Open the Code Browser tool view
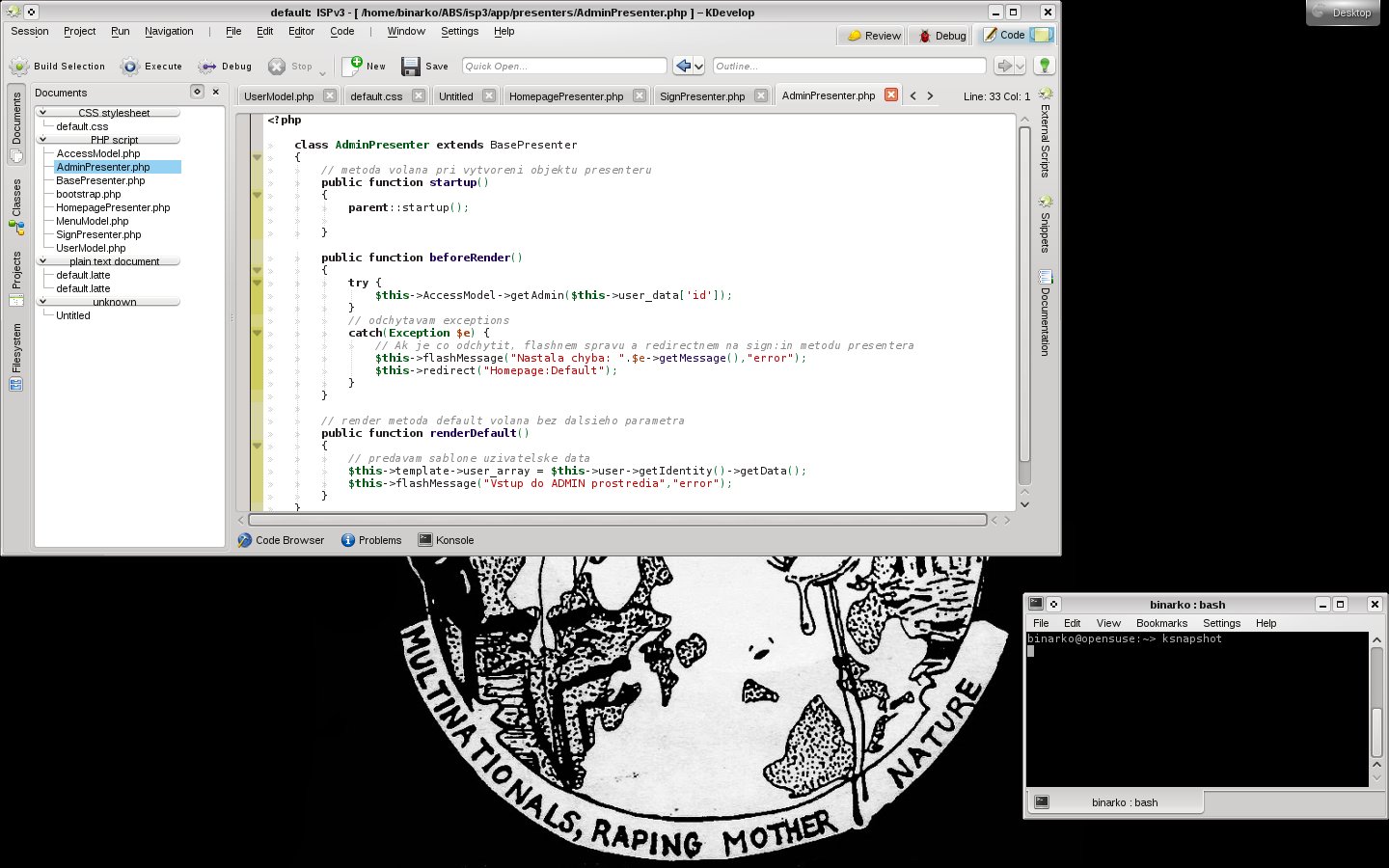 pos(281,540)
